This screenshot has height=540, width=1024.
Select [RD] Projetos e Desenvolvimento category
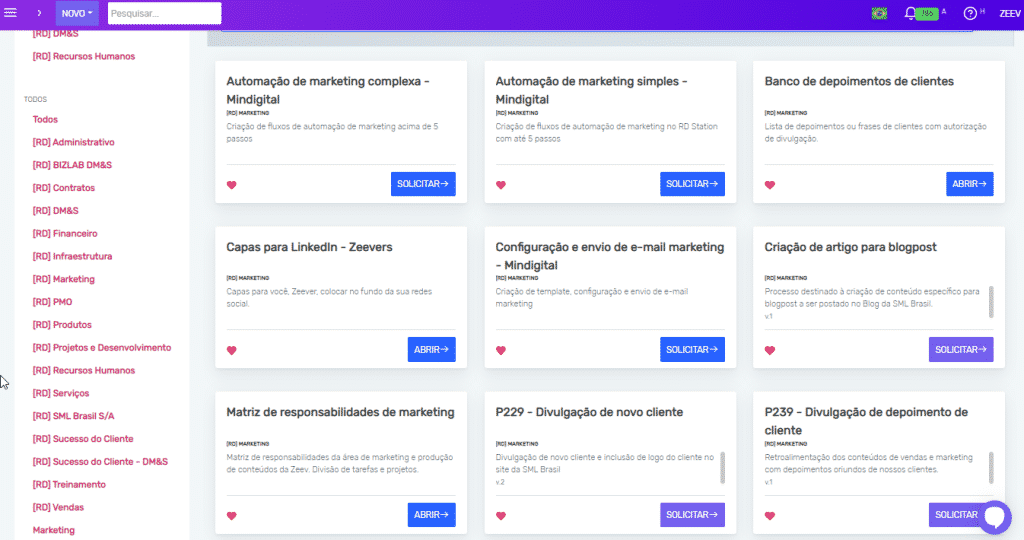click(x=102, y=348)
